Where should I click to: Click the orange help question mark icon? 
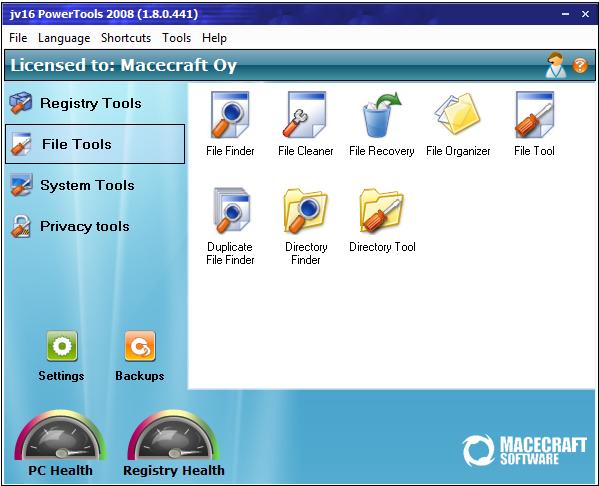(580, 65)
